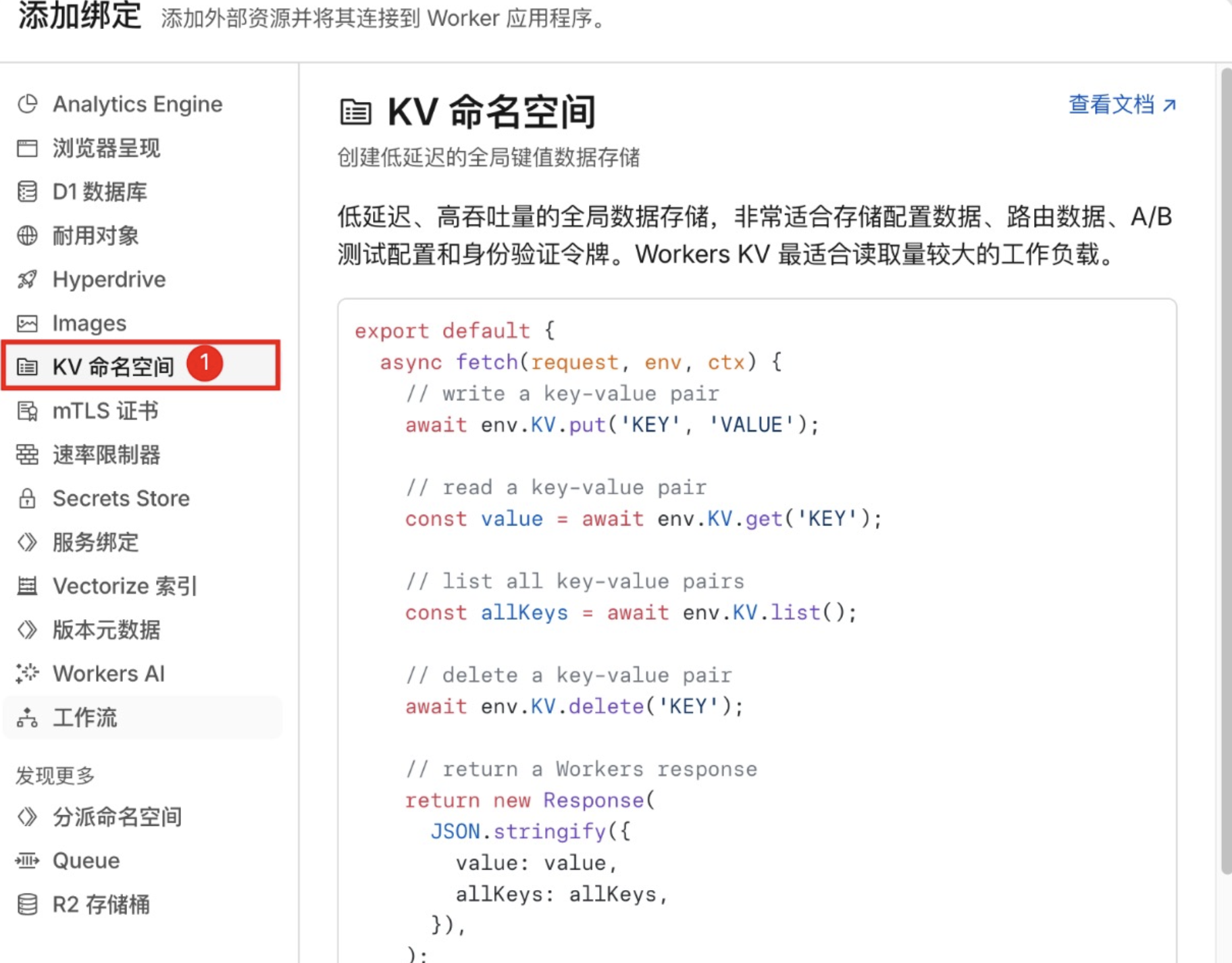Select Images binding option
Screen dimensions: 1232x963
(x=142, y=323)
